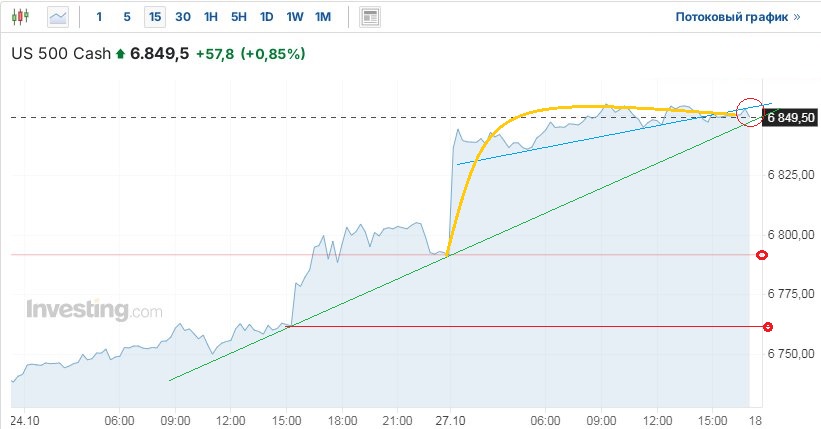The width and height of the screenshot is (821, 429).
Task: Click the red circle annotation at the chart tip
Action: 749,112
